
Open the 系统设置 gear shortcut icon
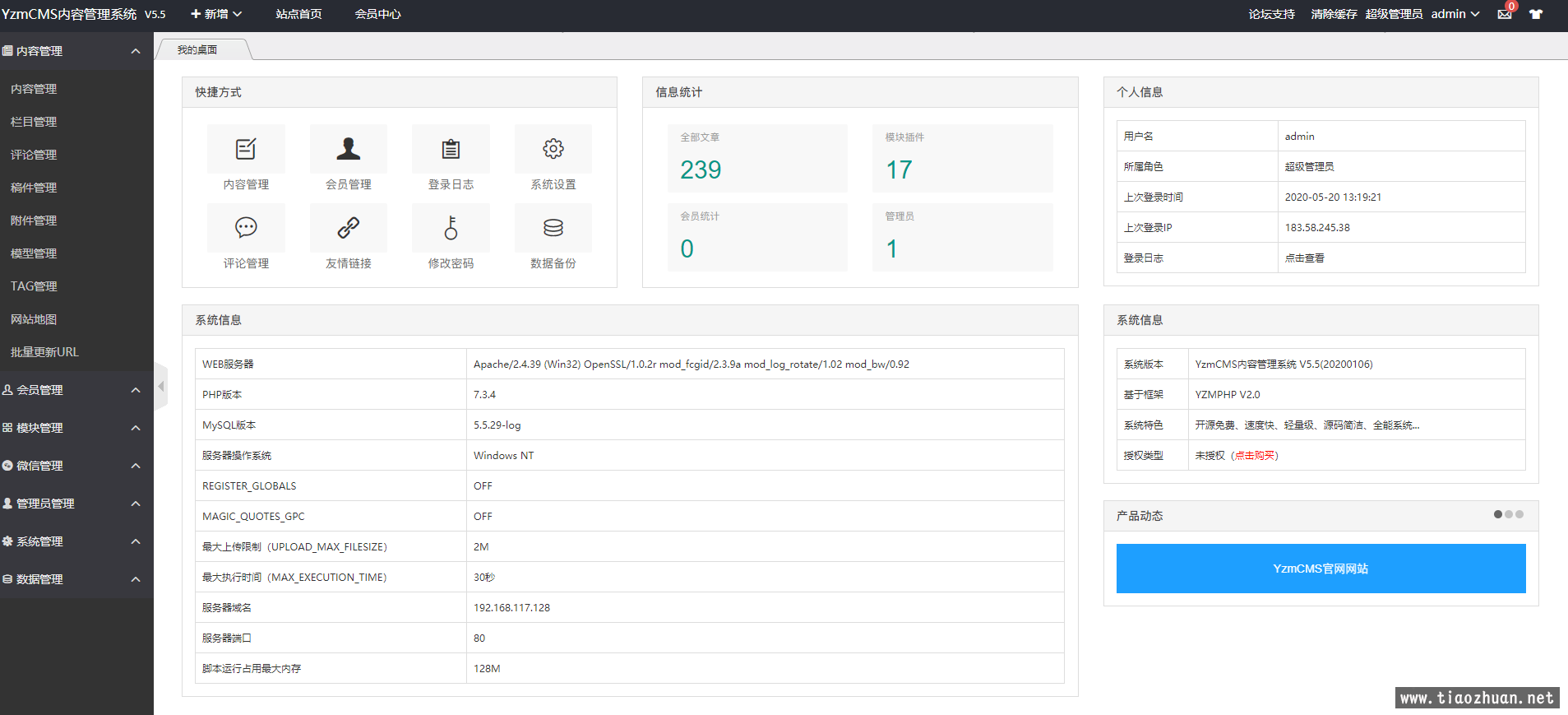[553, 149]
